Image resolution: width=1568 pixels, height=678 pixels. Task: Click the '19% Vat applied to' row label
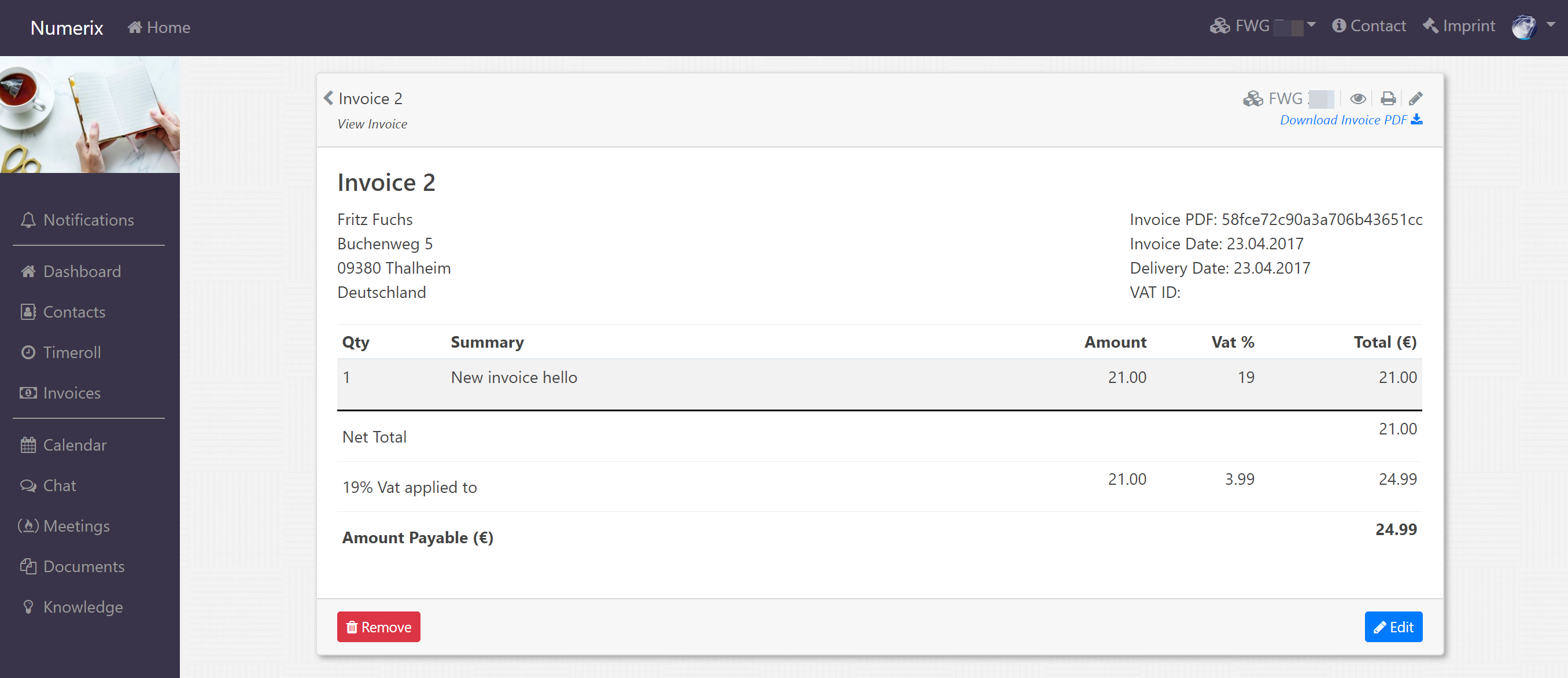409,487
